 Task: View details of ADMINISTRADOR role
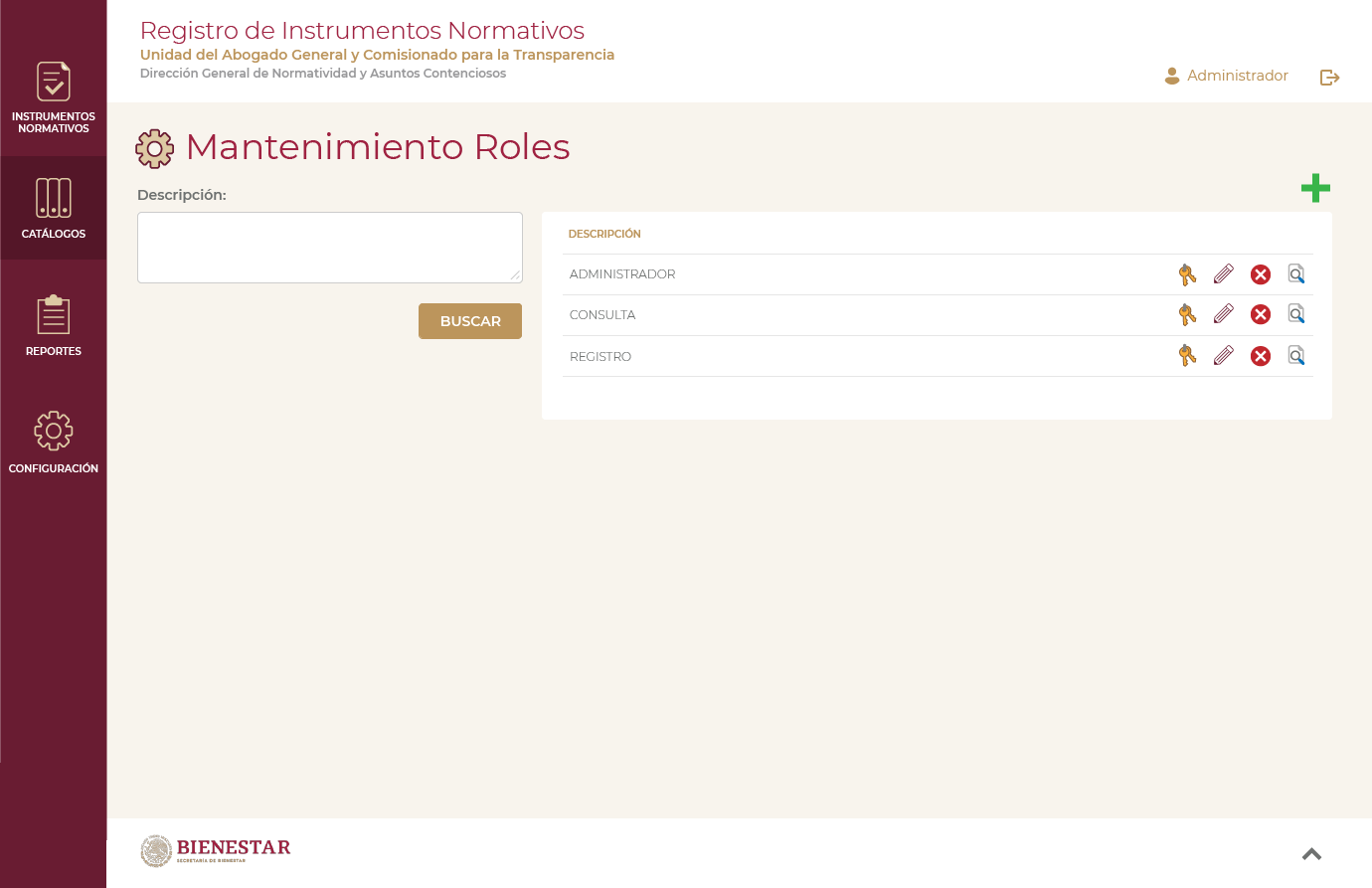coord(1296,273)
